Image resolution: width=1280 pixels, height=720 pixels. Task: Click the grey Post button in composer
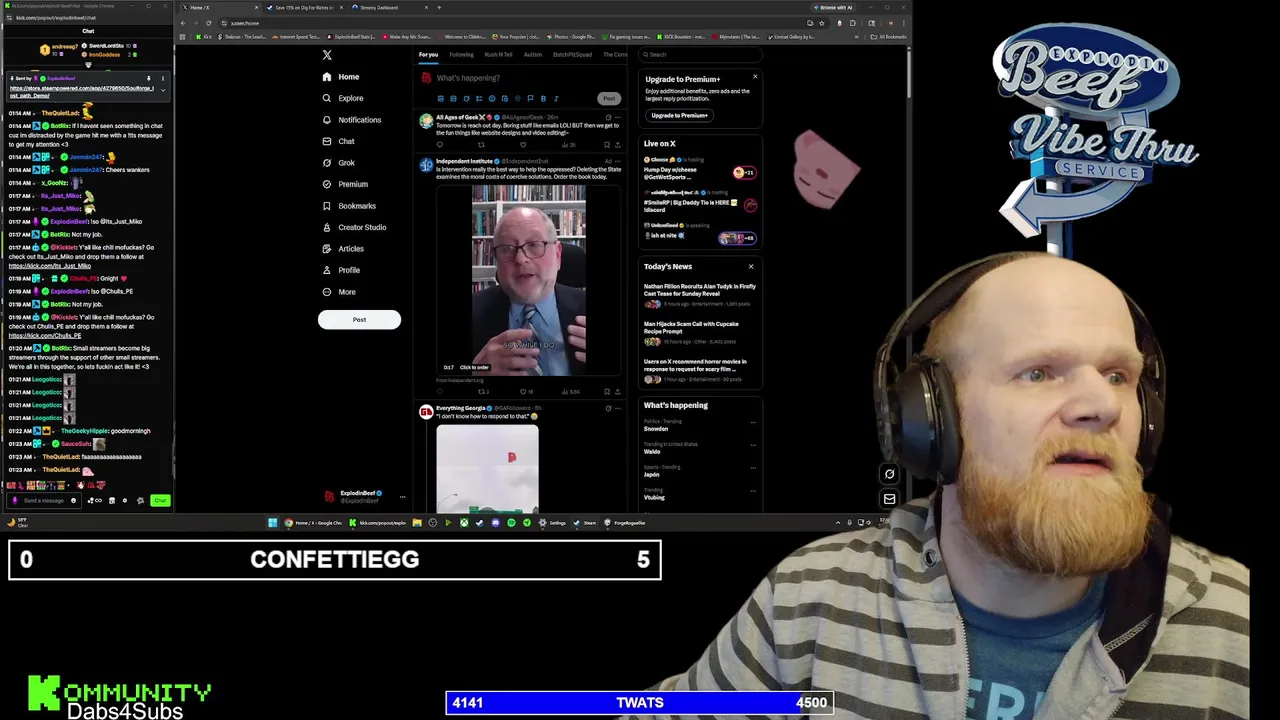(x=609, y=98)
